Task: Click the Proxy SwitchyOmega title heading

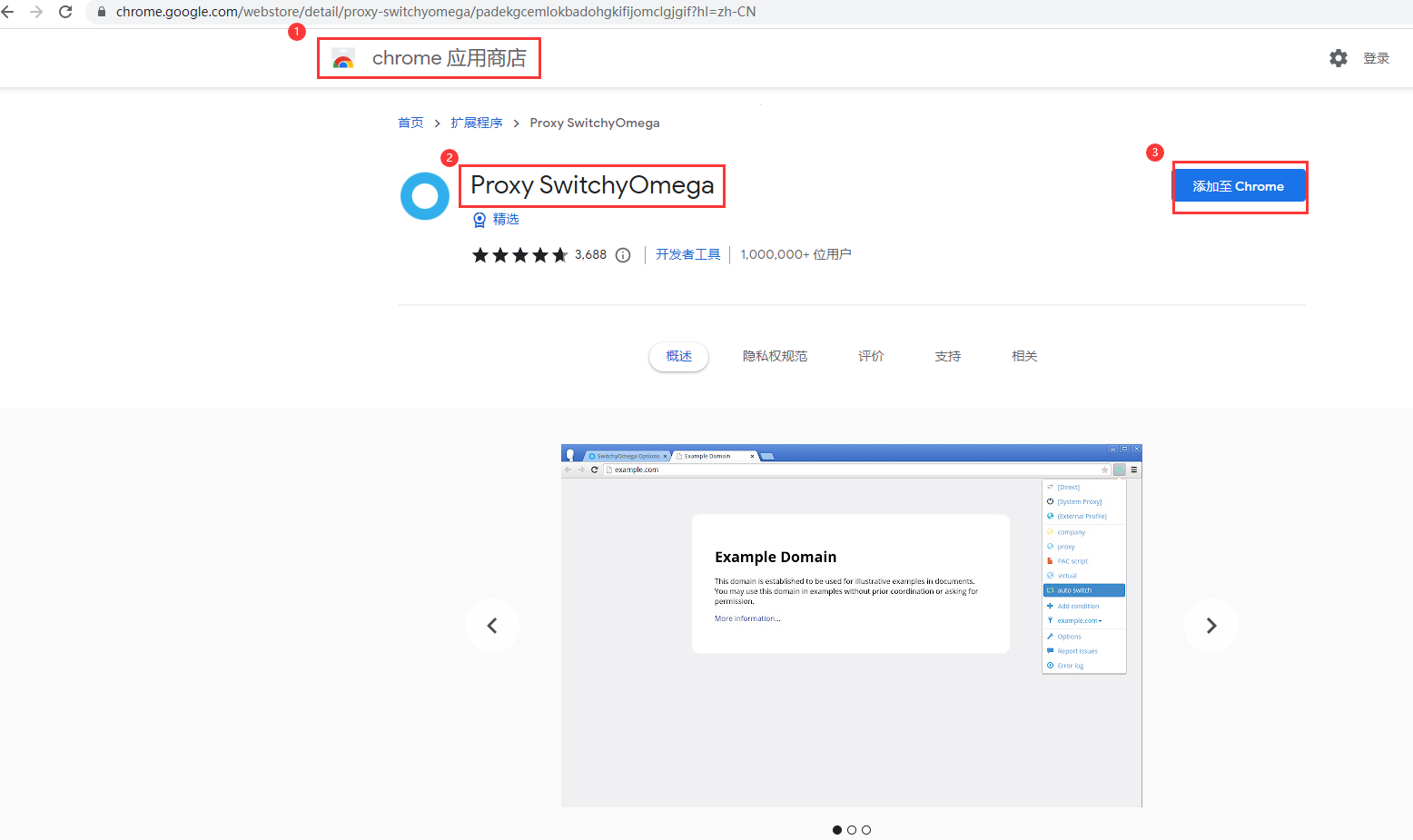Action: pyautogui.click(x=592, y=185)
